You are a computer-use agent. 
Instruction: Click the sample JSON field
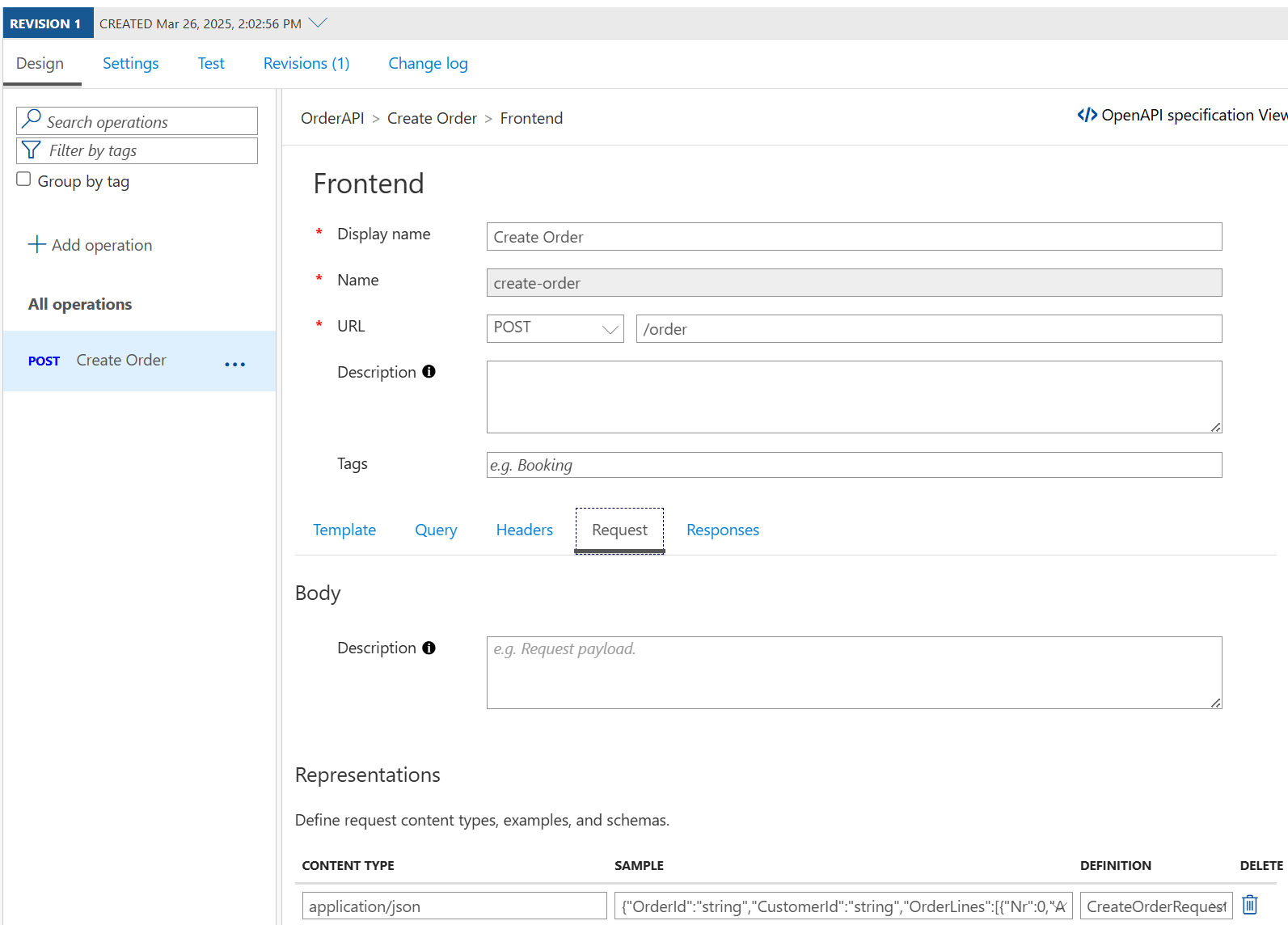[843, 906]
